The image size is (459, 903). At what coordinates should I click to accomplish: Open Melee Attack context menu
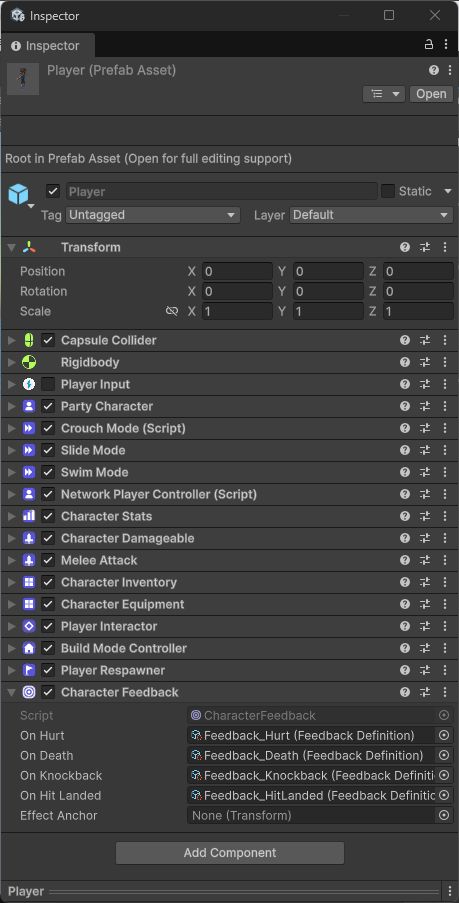tap(445, 560)
